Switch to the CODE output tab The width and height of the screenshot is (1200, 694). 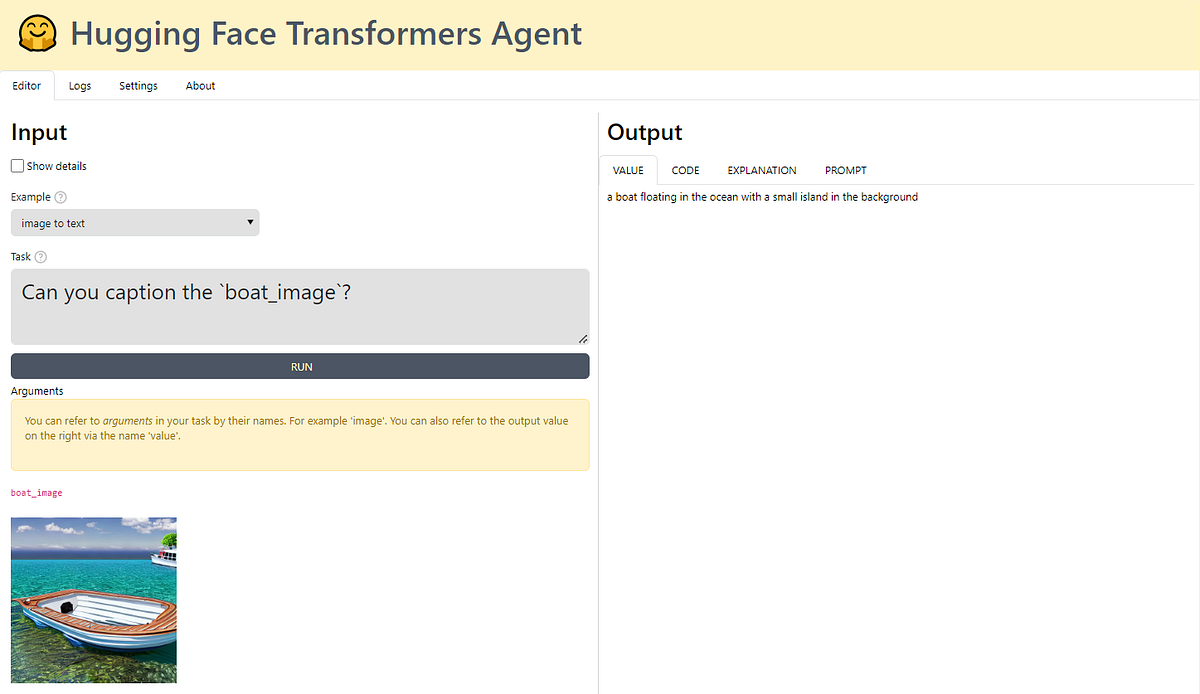coord(685,170)
